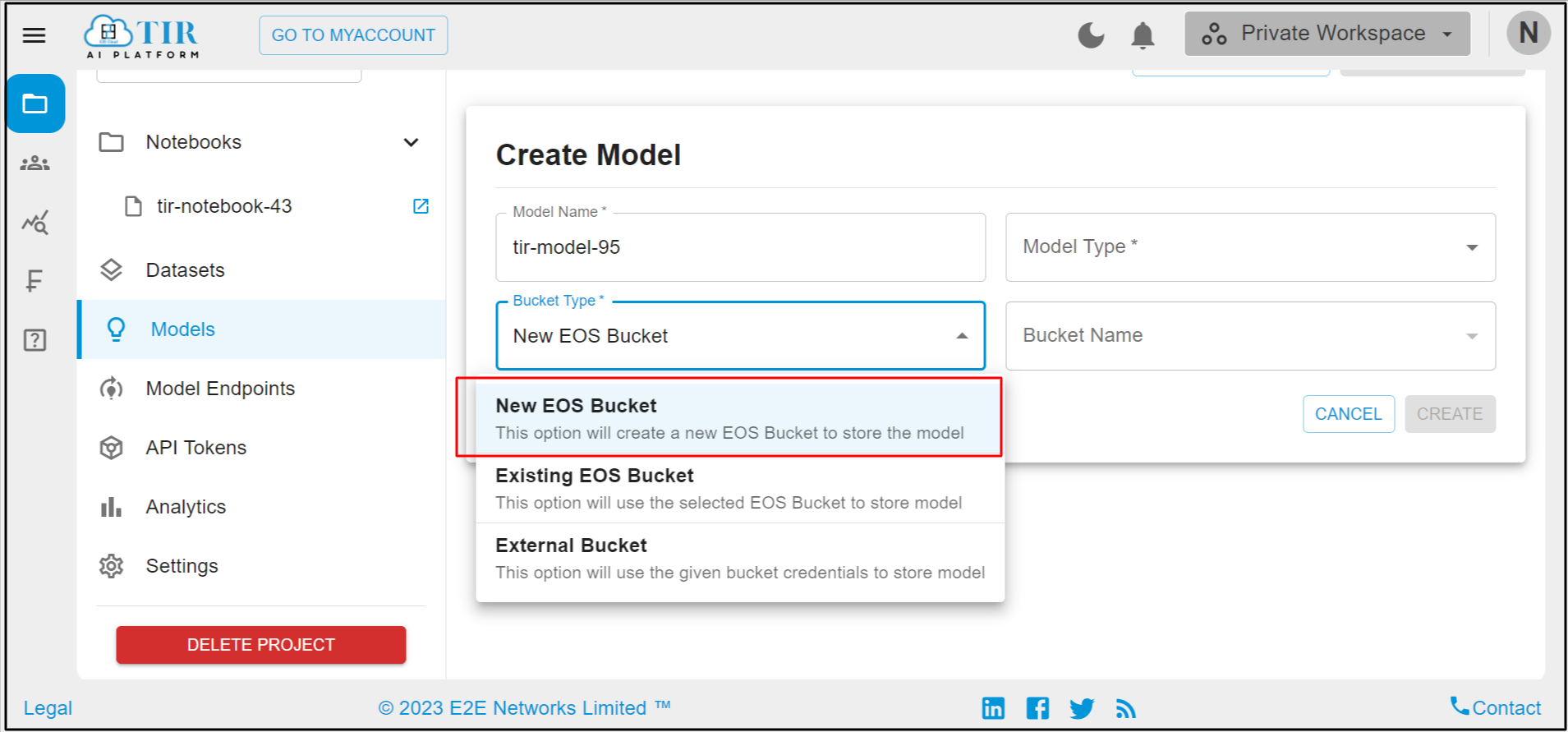The height and width of the screenshot is (732, 1568).
Task: Click the Settings gear icon
Action: (x=111, y=566)
